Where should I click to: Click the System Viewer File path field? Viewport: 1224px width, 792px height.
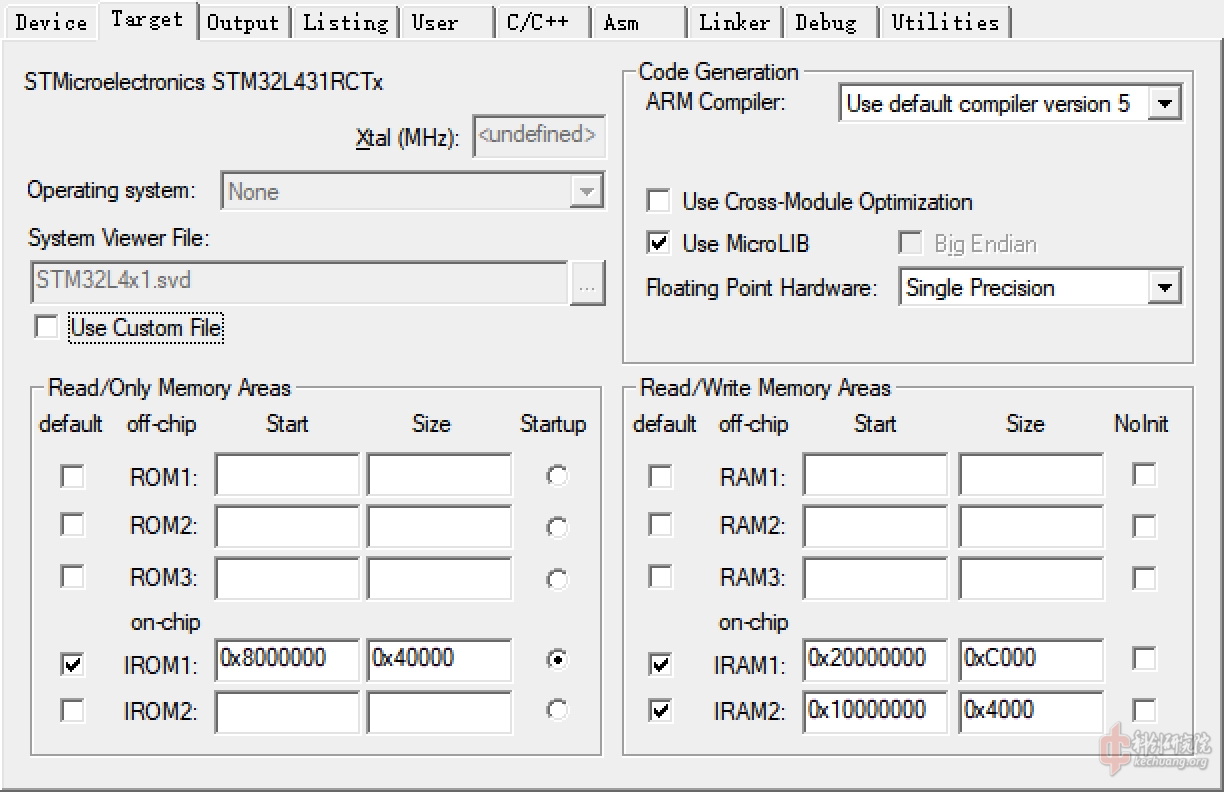point(300,282)
